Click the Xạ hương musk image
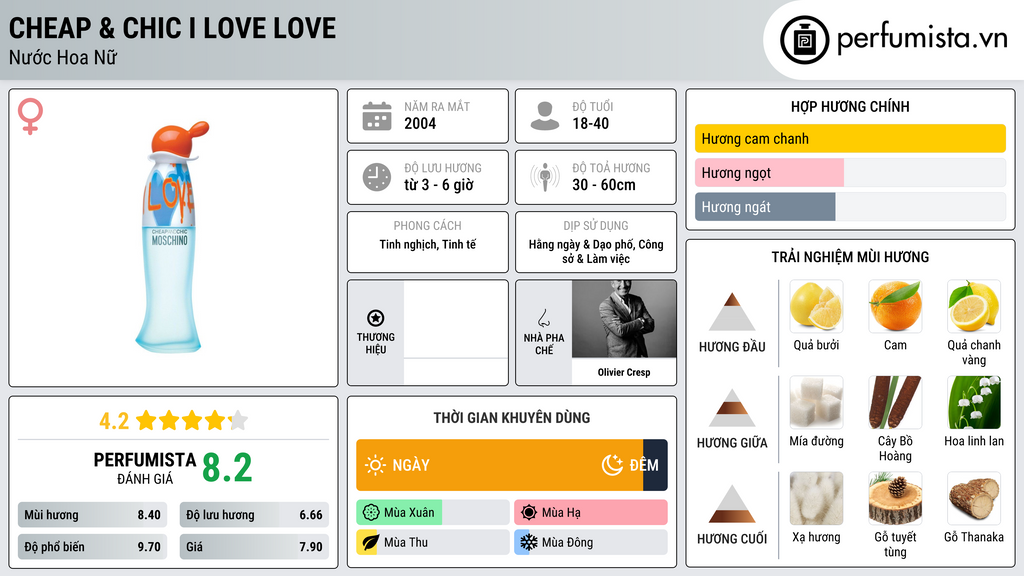Image resolution: width=1024 pixels, height=576 pixels. tap(816, 498)
